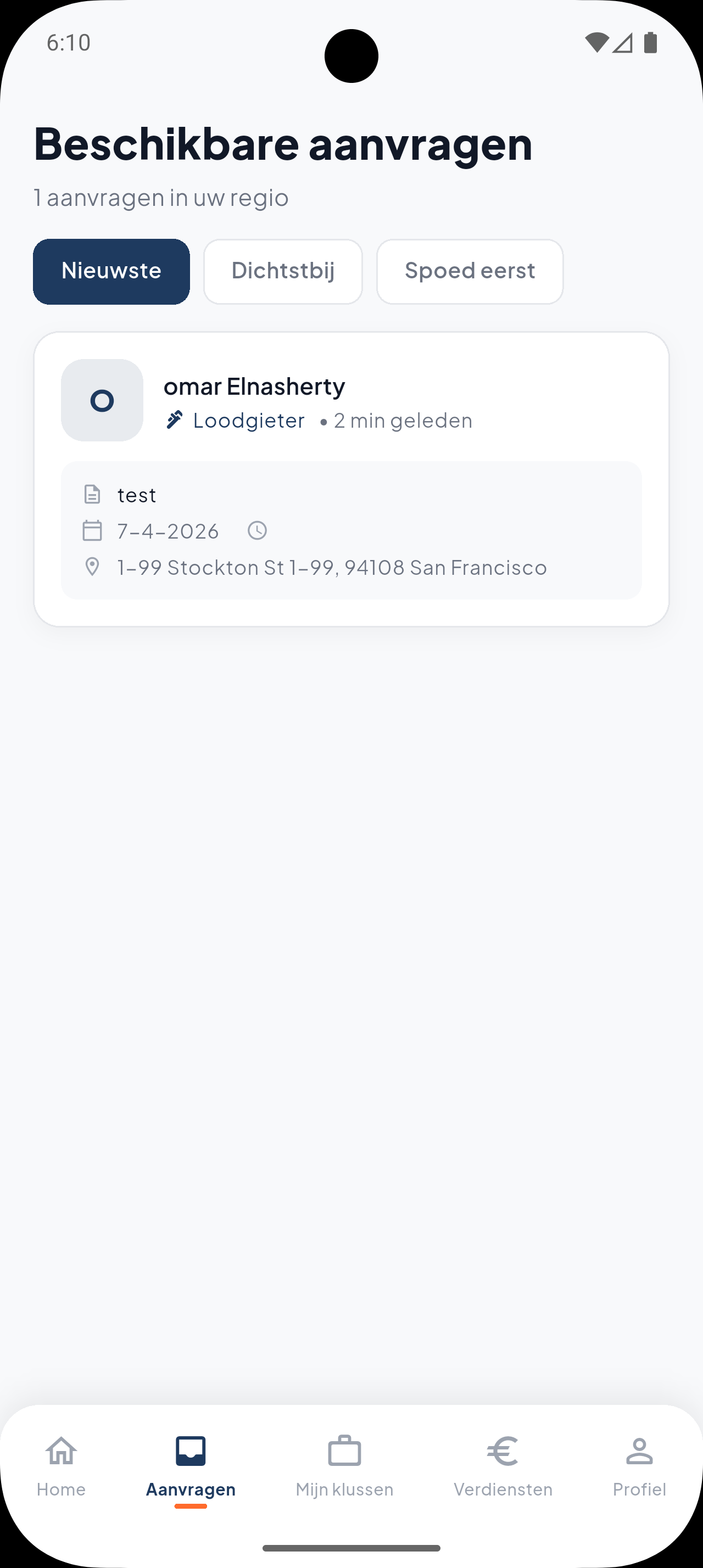Open the Aanvragen inbox icon
Screen dimensions: 703x1568
(x=191, y=1452)
